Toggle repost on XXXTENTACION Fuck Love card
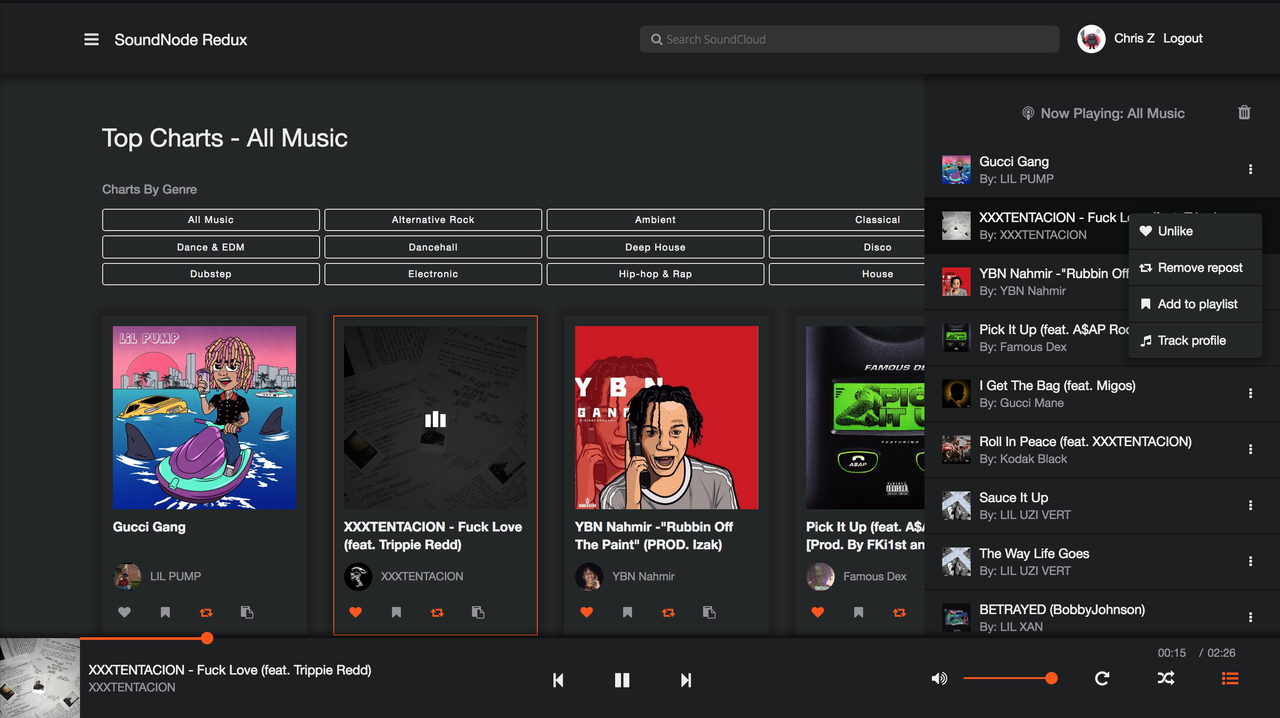The height and width of the screenshot is (718, 1280). point(437,612)
